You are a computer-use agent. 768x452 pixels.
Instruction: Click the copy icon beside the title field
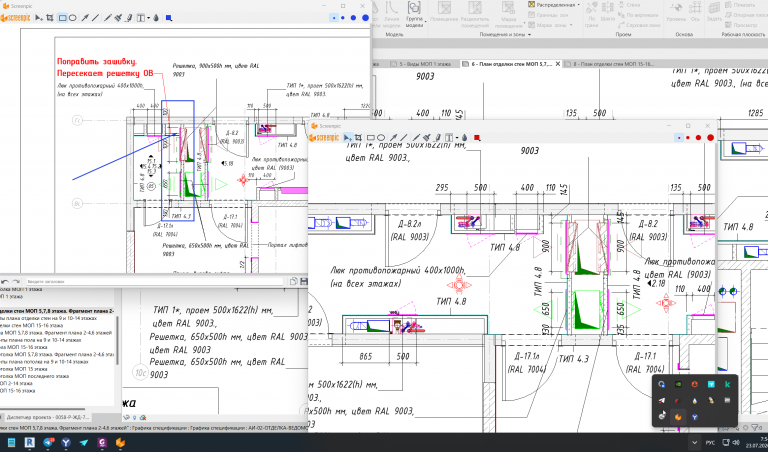pos(293,282)
